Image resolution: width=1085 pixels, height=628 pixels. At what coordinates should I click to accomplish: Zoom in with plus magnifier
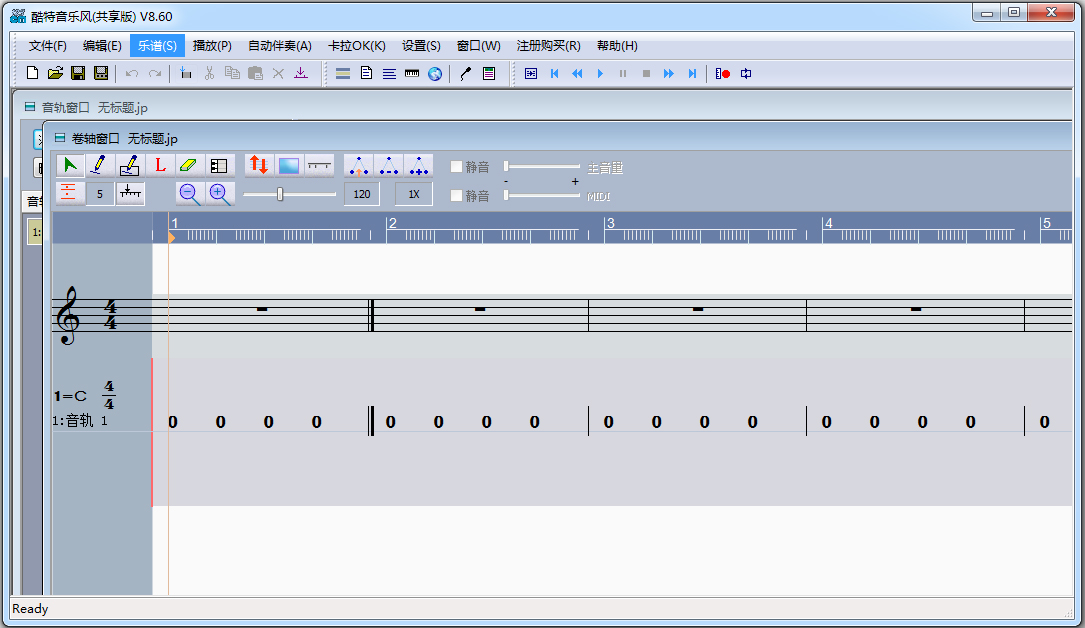pos(219,194)
